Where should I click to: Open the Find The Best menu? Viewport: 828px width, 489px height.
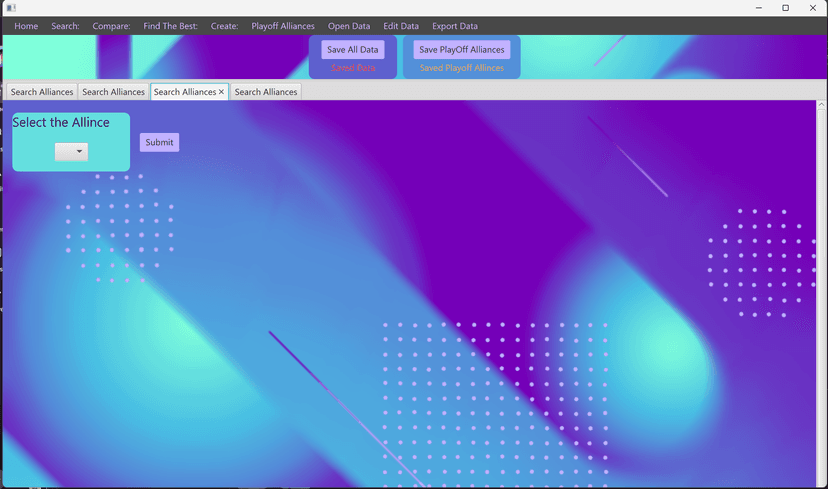point(170,26)
